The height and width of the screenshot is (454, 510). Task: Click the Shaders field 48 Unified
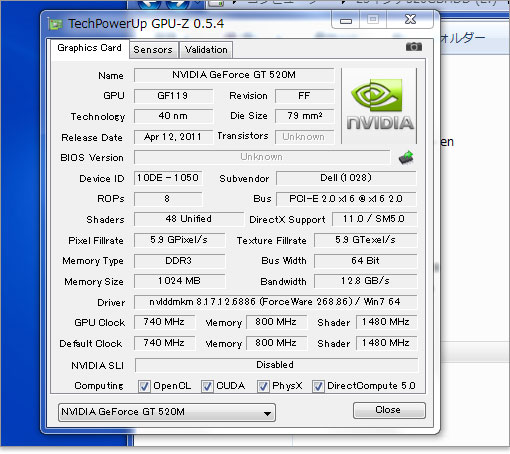[189, 219]
